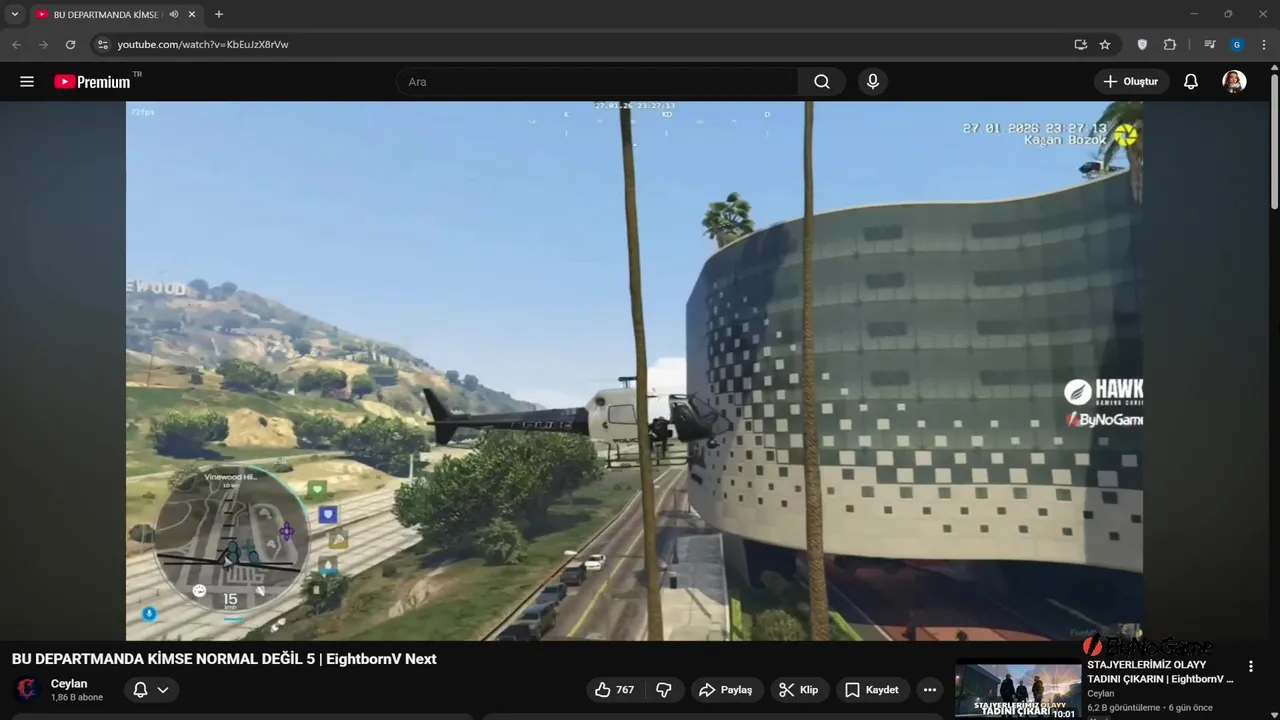The width and height of the screenshot is (1280, 720).
Task: Click the video title BU DEPARTMANDA KİMSE NORMAL DEĞİL 5
Action: pyautogui.click(x=224, y=659)
